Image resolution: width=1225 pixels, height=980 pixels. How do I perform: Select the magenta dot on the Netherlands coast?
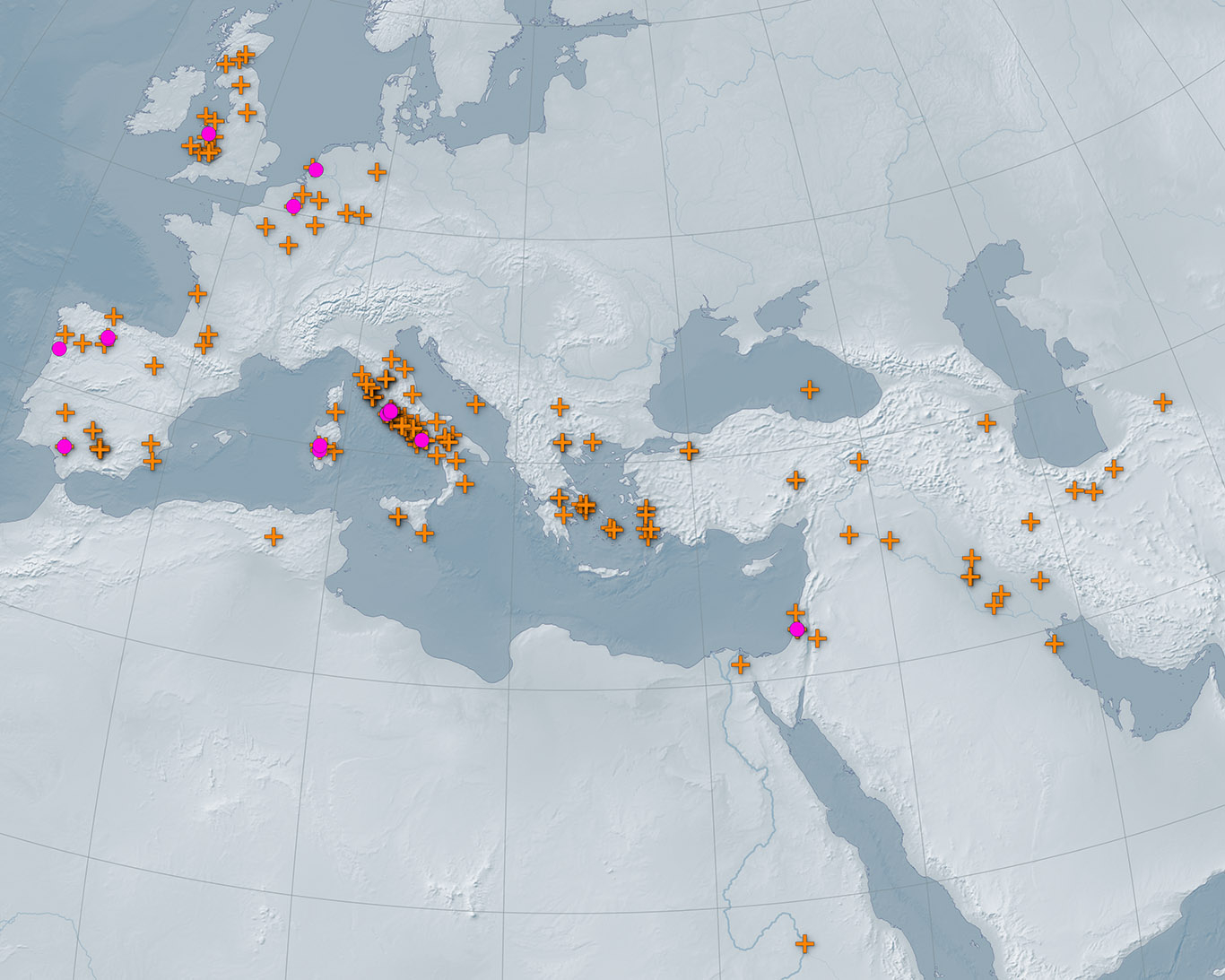pyautogui.click(x=315, y=169)
